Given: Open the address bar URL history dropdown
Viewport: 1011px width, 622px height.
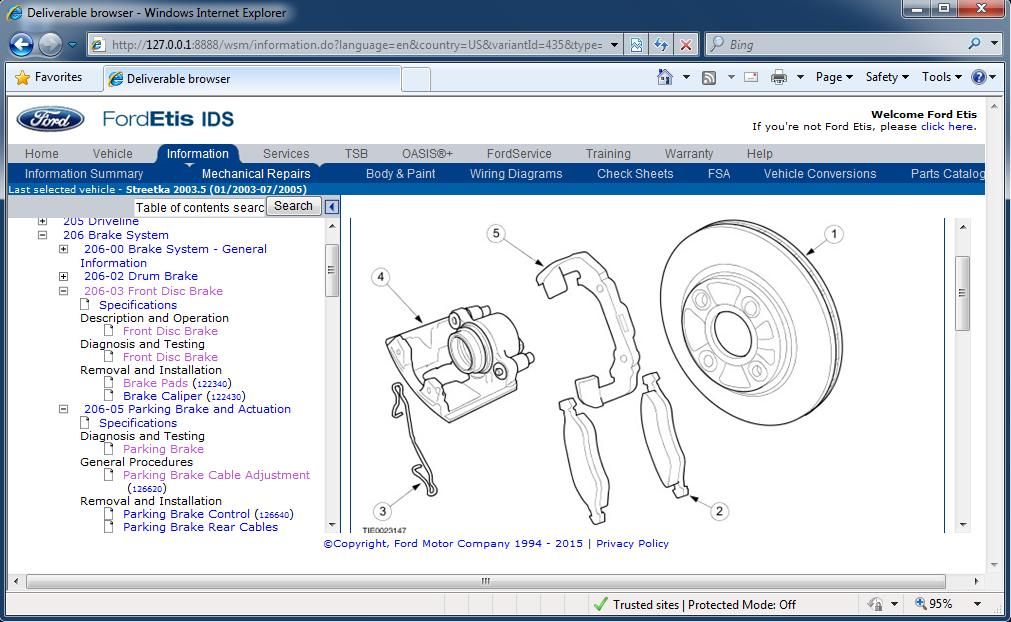Looking at the screenshot, I should click(614, 45).
